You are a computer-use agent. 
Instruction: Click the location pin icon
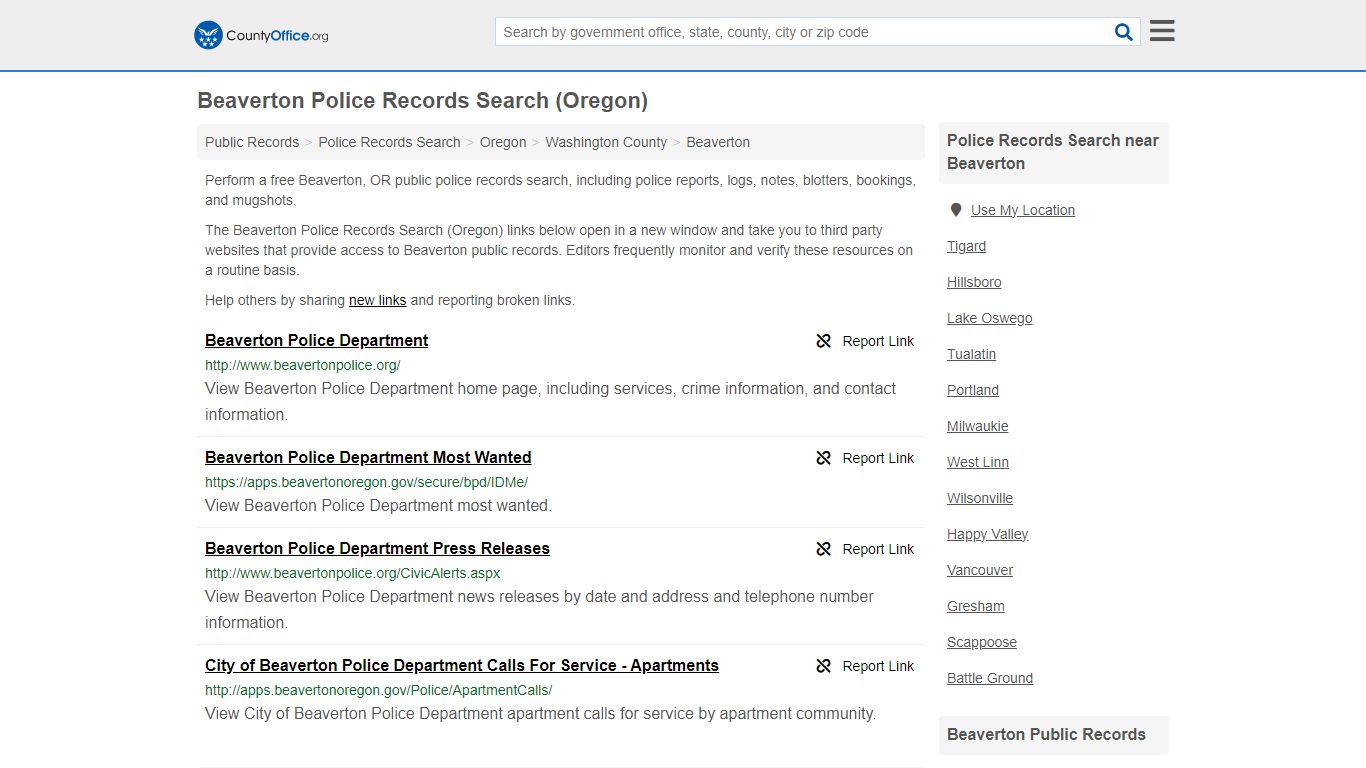pyautogui.click(x=956, y=210)
